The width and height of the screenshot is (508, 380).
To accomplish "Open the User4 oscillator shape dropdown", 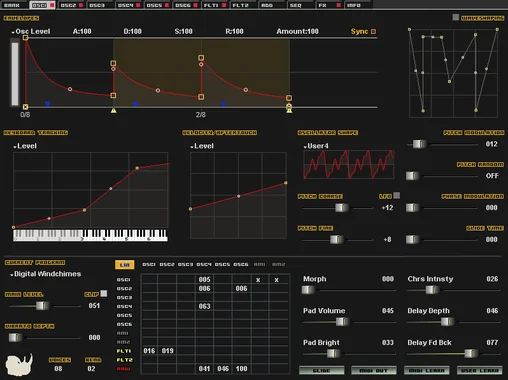I will point(316,146).
